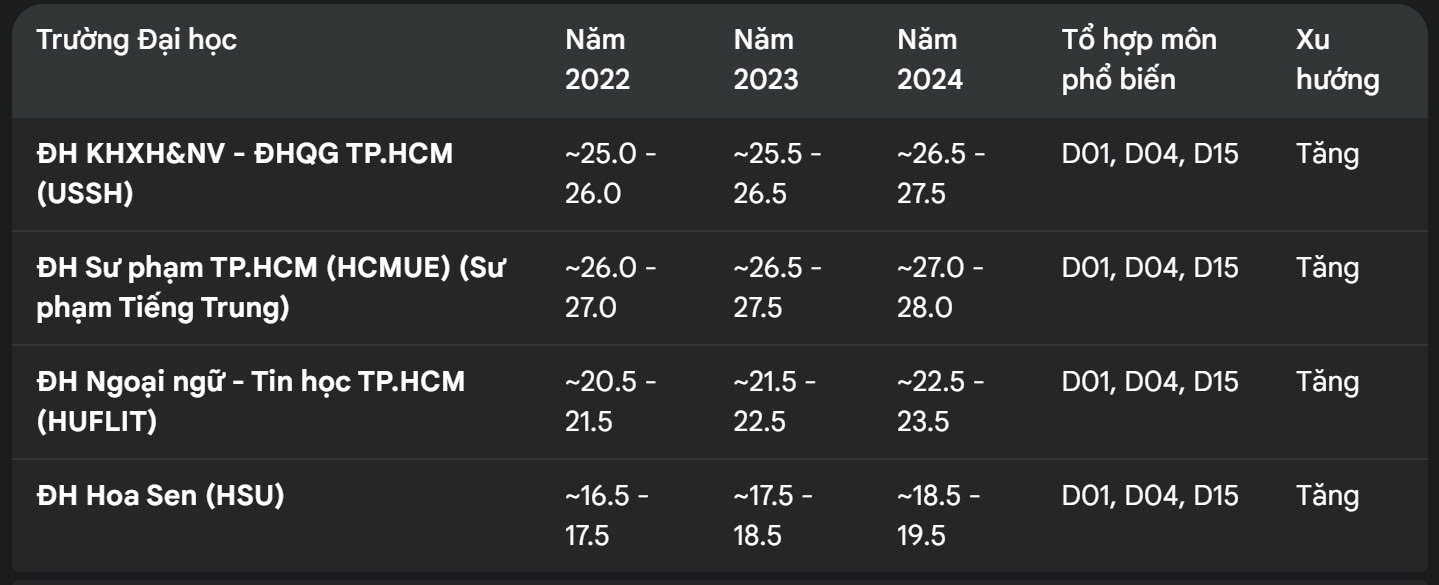Click the ĐH Hoa Sen (HSU) cell
Viewport: 1439px width, 585px height.
pyautogui.click(x=161, y=496)
